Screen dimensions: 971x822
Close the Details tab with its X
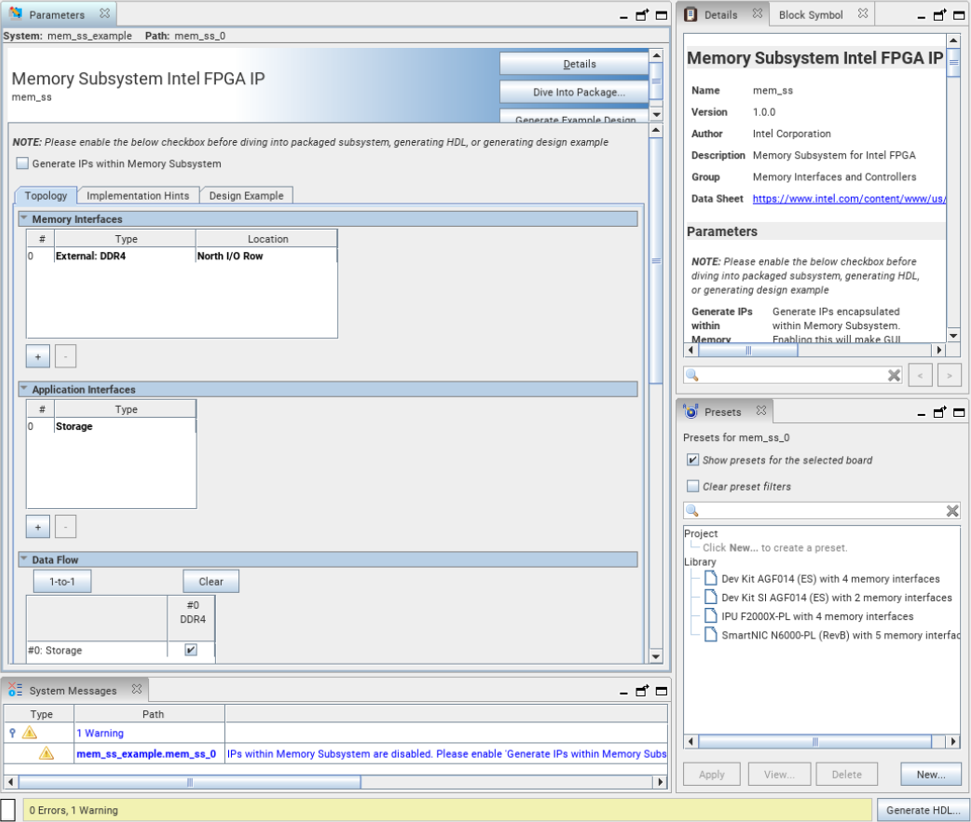click(757, 13)
